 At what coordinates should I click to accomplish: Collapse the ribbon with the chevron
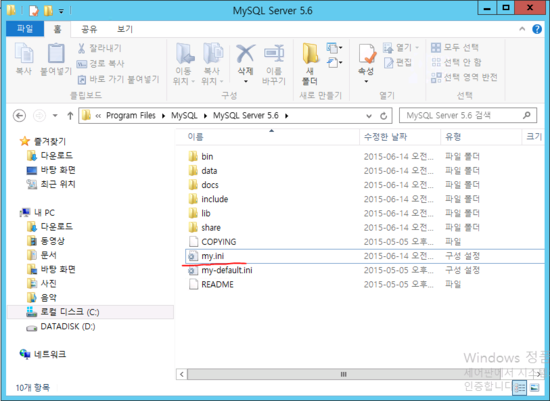tap(522, 29)
